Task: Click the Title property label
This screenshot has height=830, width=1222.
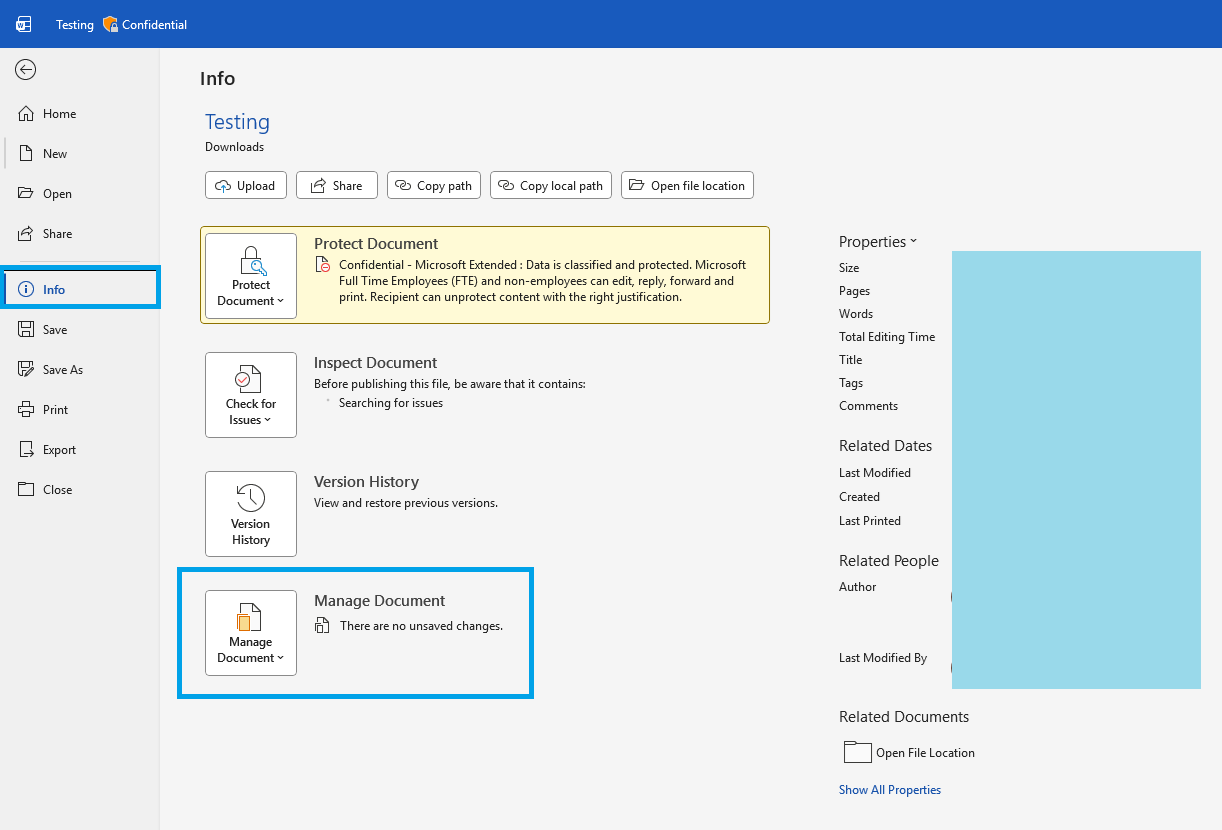Action: click(x=850, y=360)
